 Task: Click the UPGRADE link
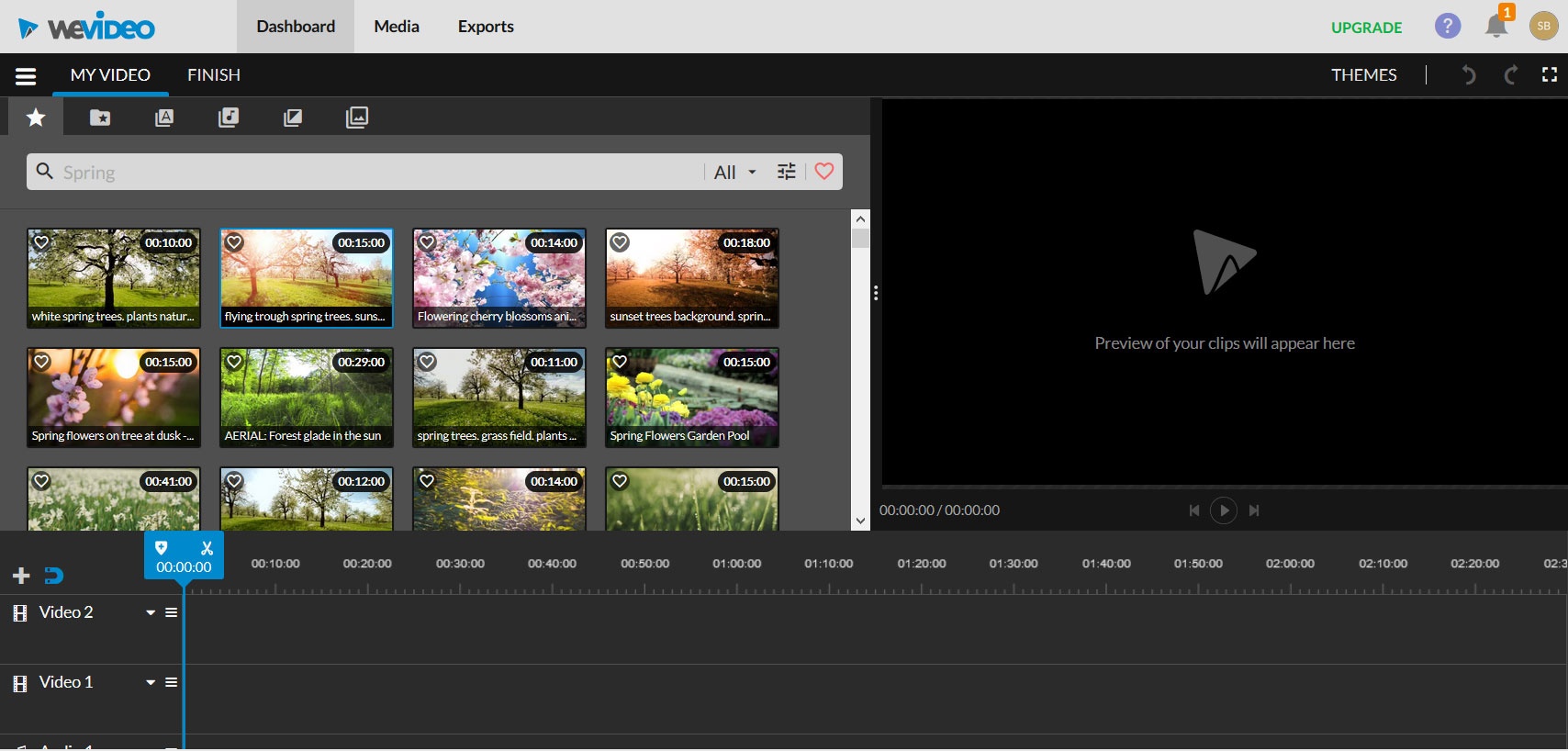(x=1366, y=28)
